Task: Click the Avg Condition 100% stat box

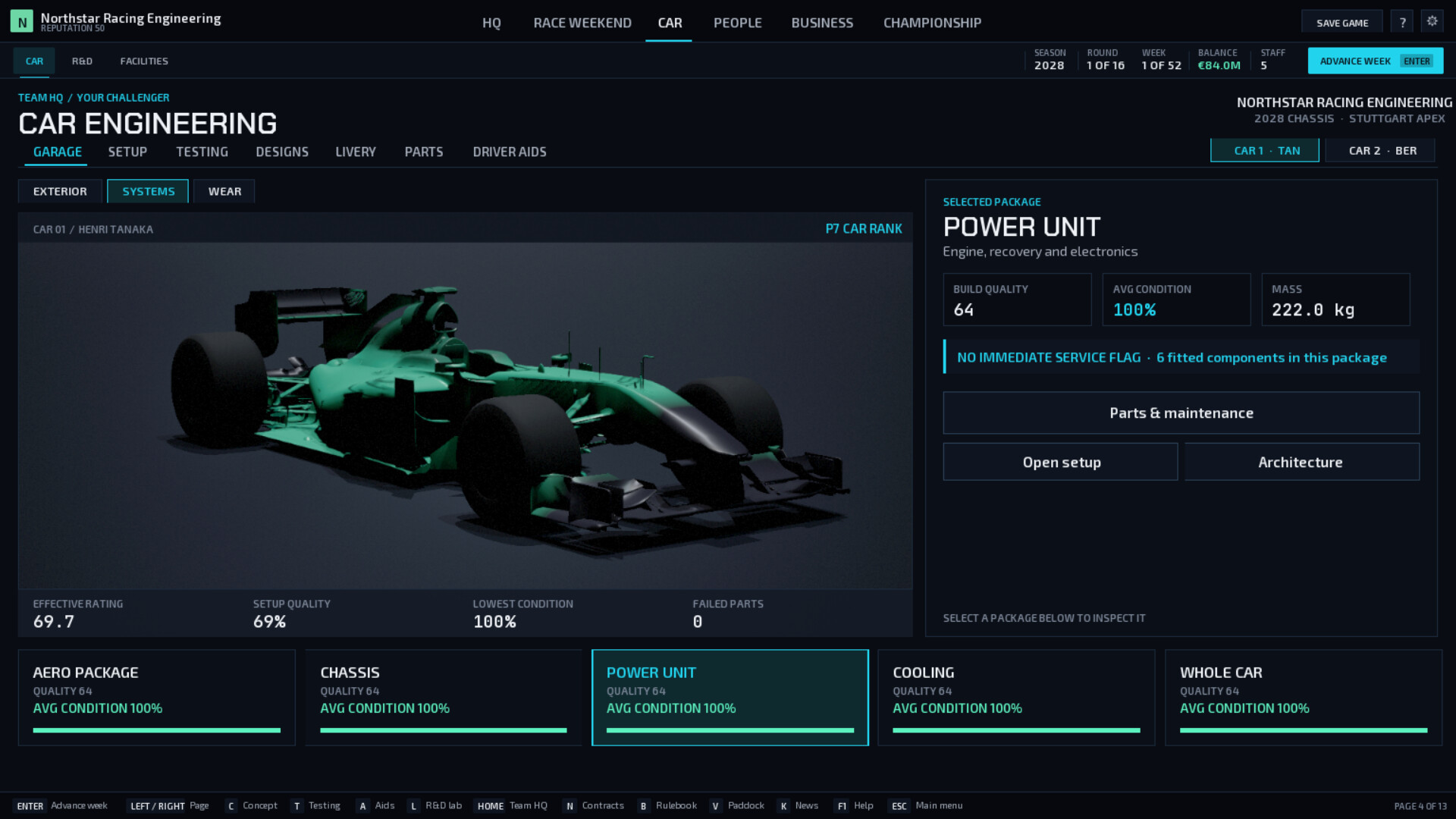Action: pyautogui.click(x=1176, y=300)
